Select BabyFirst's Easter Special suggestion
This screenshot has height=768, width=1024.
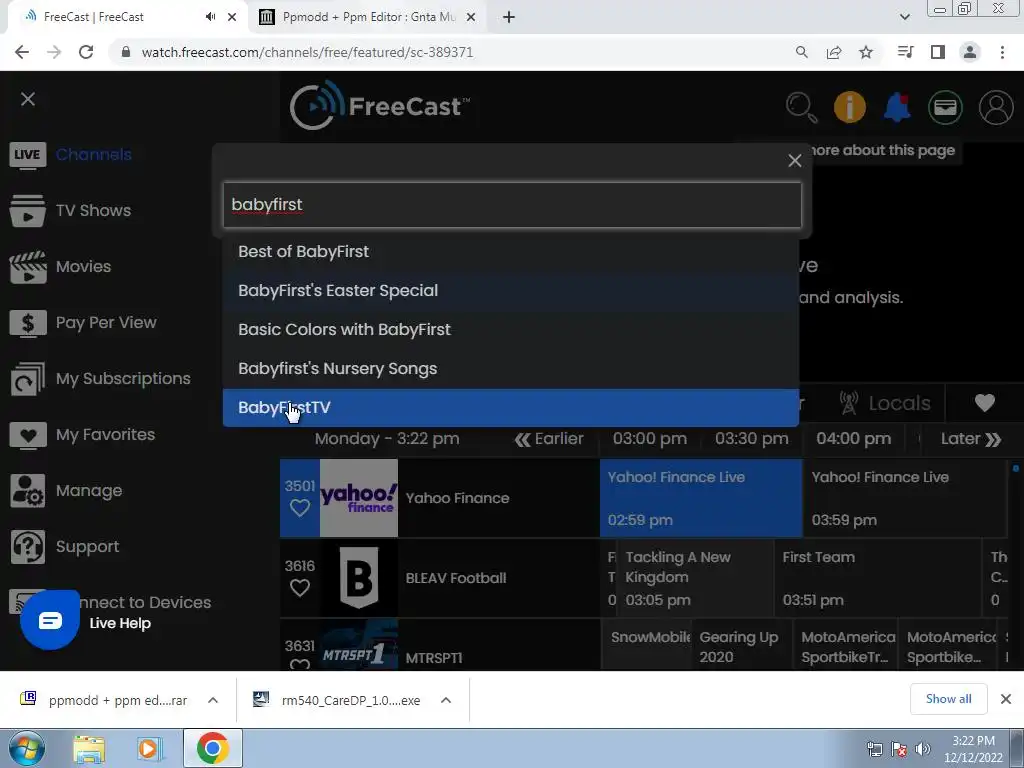click(511, 291)
